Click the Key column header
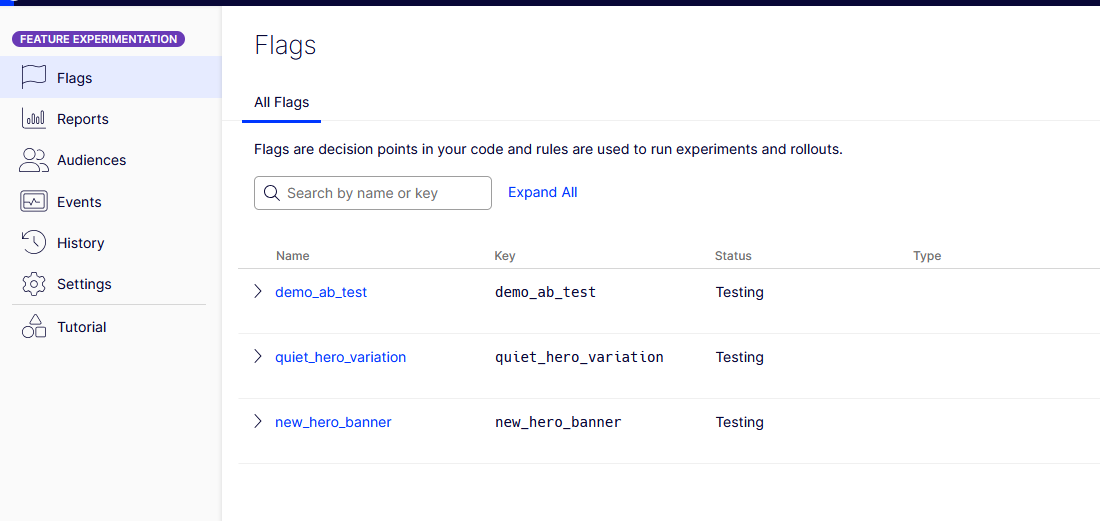The width and height of the screenshot is (1100, 521). tap(504, 256)
